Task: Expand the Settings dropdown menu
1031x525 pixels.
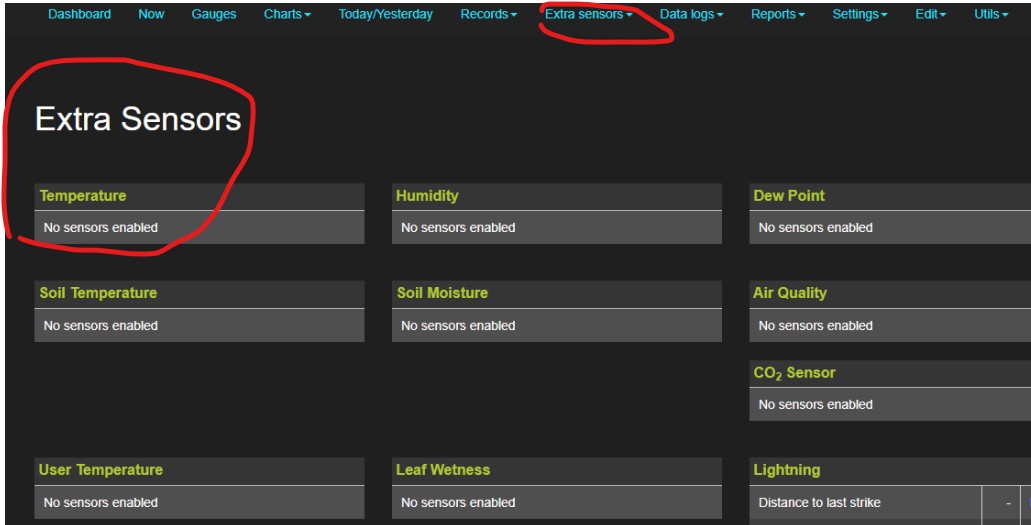Action: (859, 15)
